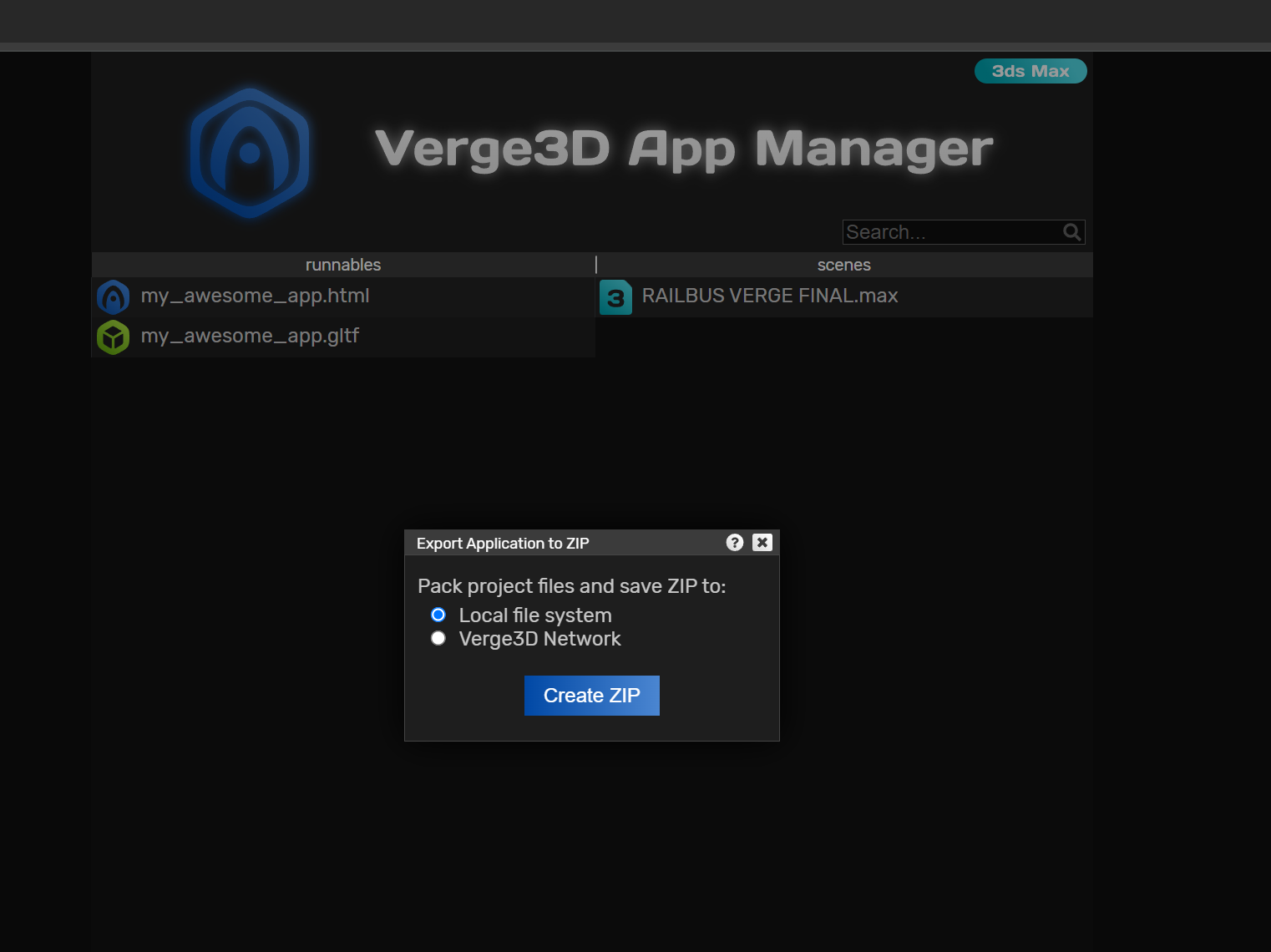
Task: Close the Export Application to ZIP dialog
Action: (762, 543)
